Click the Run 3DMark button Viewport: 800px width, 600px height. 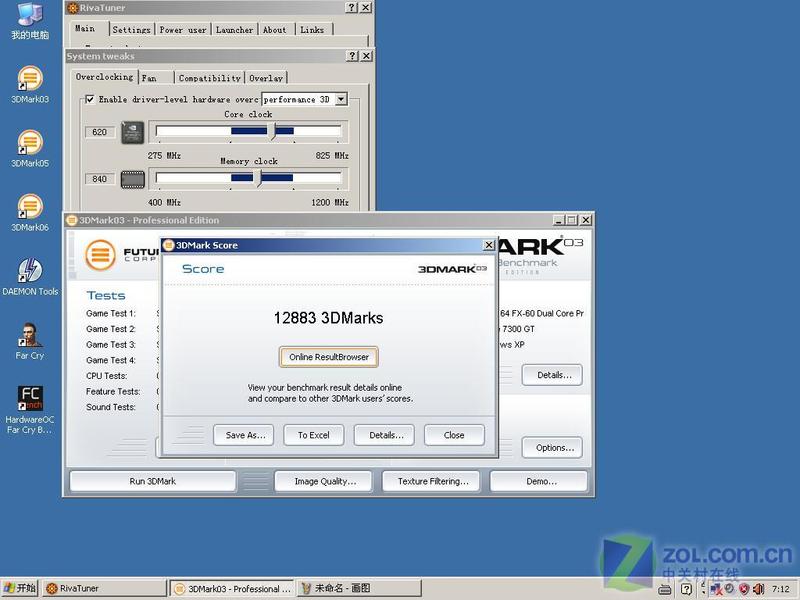pos(153,481)
